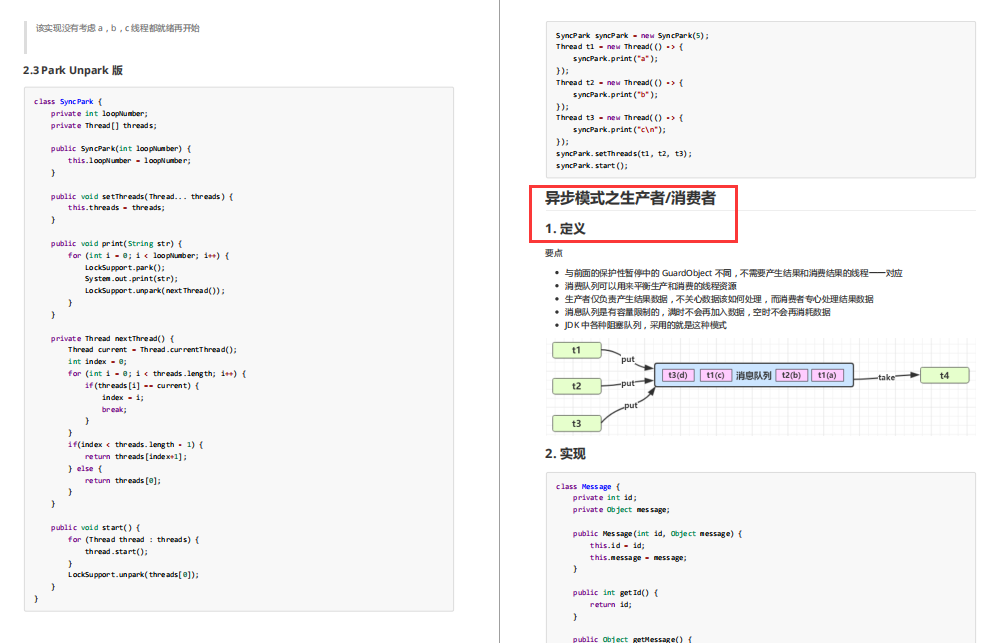Screen dimensions: 988x643
Task: Click the pink "t2(b)" queue item
Action: click(x=791, y=375)
